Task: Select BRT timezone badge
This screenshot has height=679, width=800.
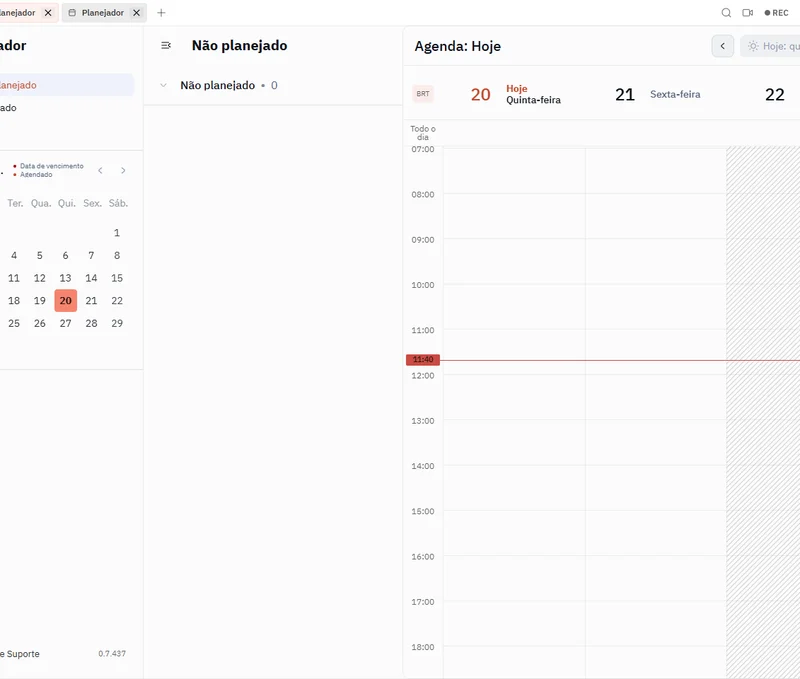Action: [423, 94]
